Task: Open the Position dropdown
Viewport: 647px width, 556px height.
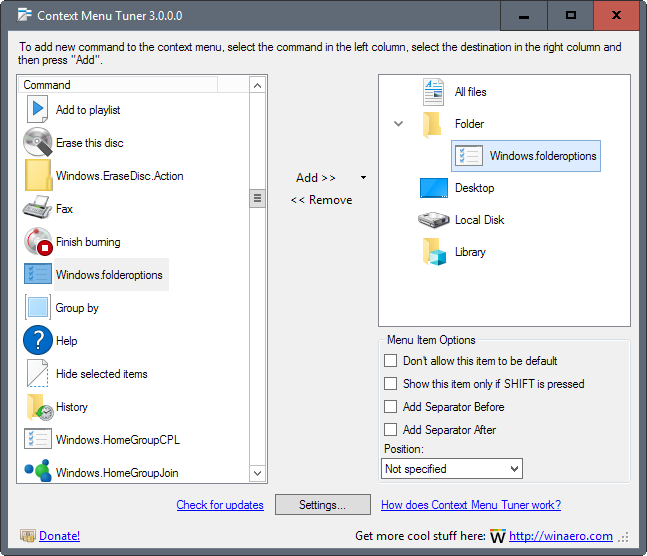Action: click(x=452, y=468)
